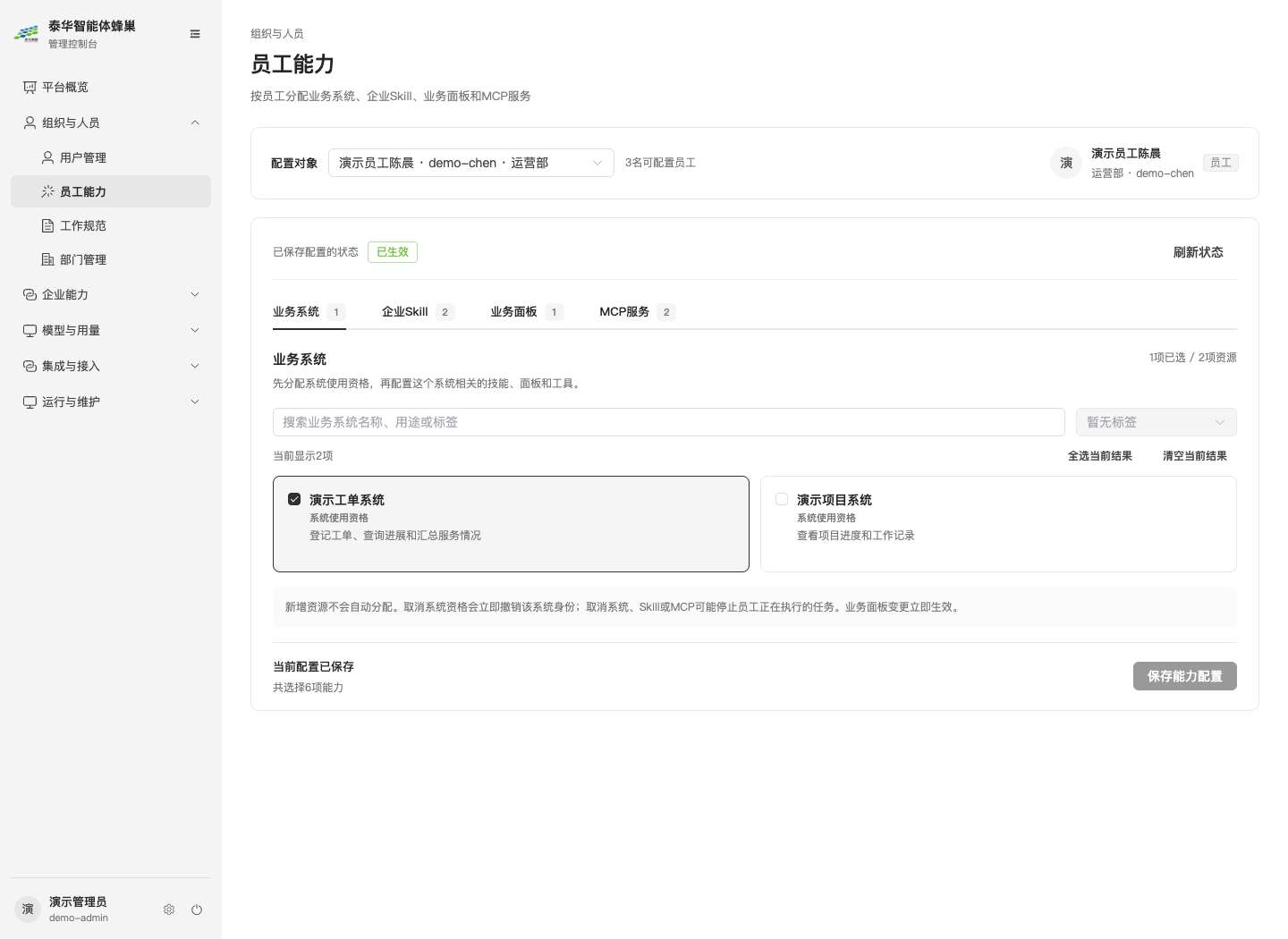
Task: Click the 模型与用量 monitor icon
Action: [30, 330]
